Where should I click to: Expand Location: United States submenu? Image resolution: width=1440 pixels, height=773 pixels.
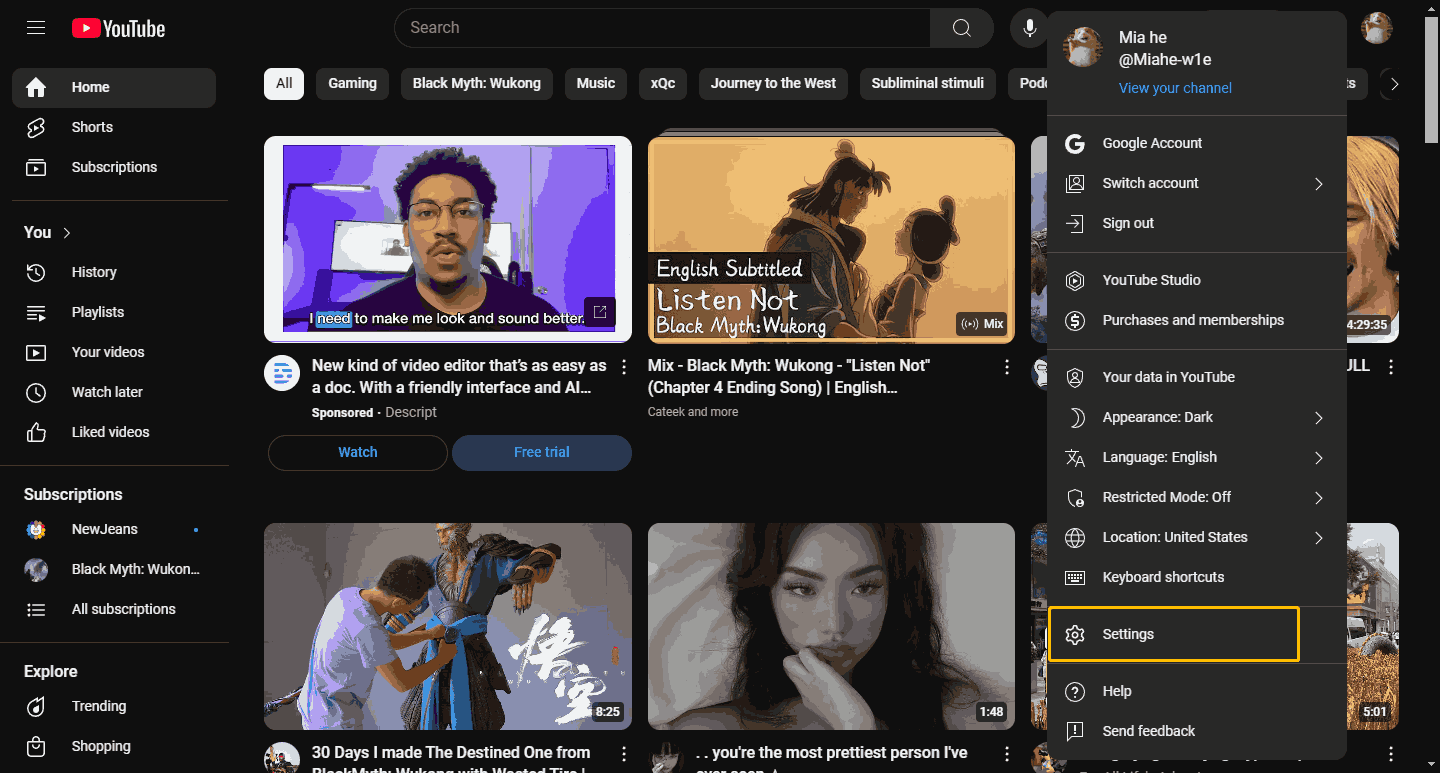pyautogui.click(x=1197, y=537)
